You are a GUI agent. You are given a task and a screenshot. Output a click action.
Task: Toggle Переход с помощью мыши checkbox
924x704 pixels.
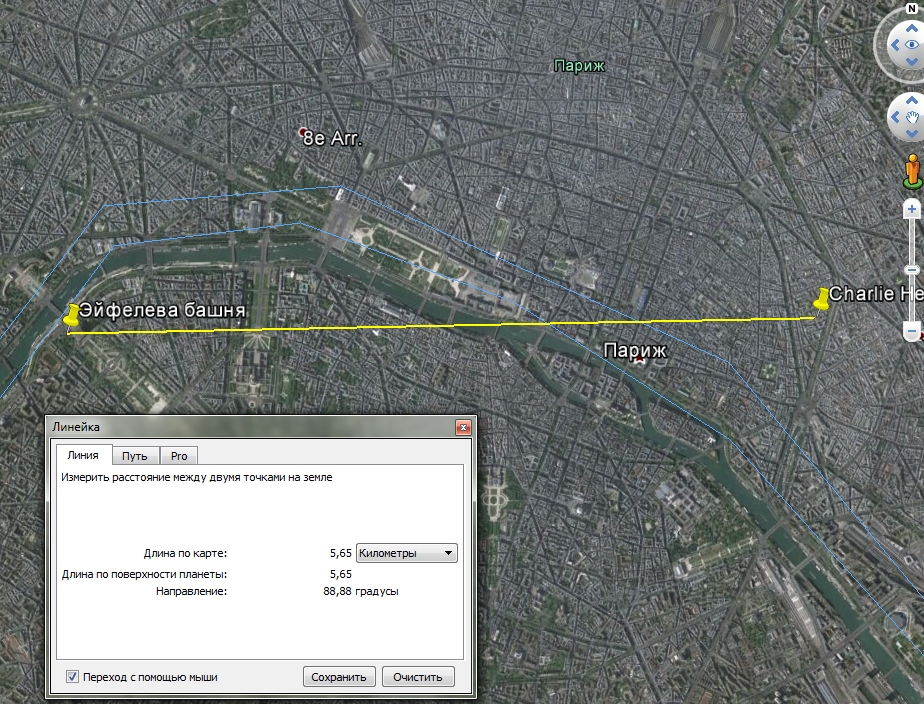(x=72, y=677)
